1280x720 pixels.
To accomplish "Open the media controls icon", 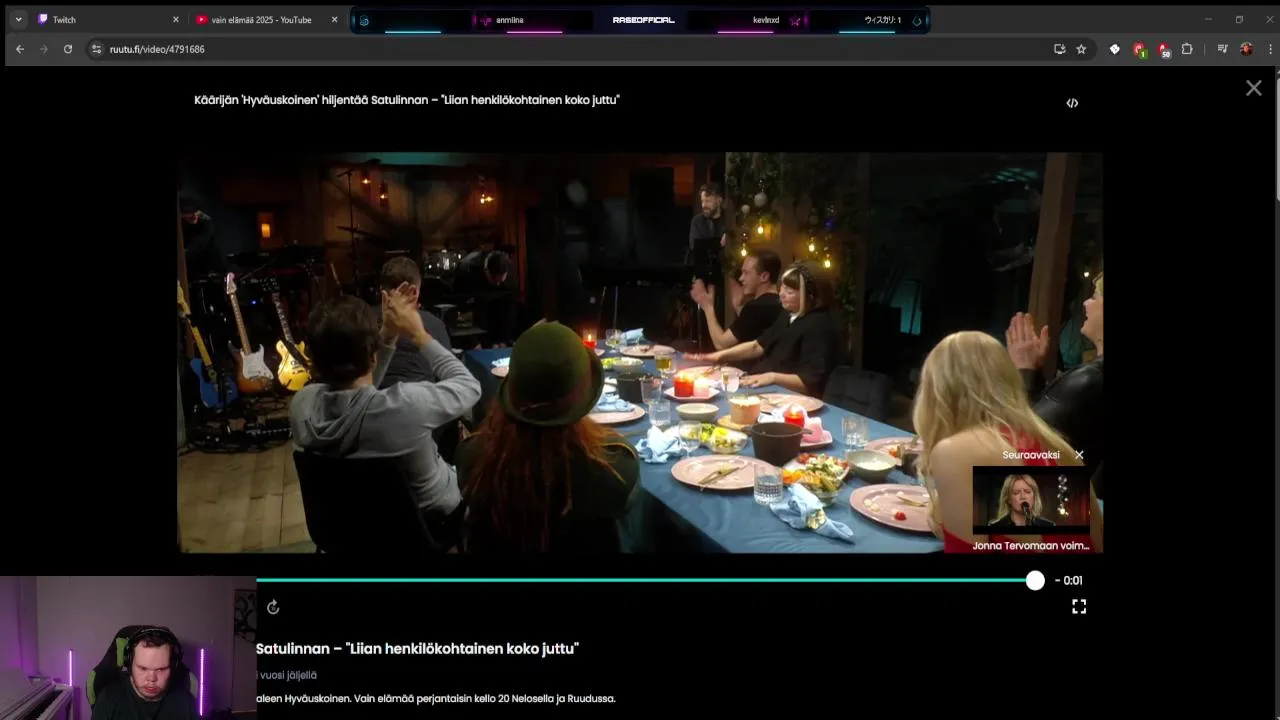I will tap(1222, 49).
